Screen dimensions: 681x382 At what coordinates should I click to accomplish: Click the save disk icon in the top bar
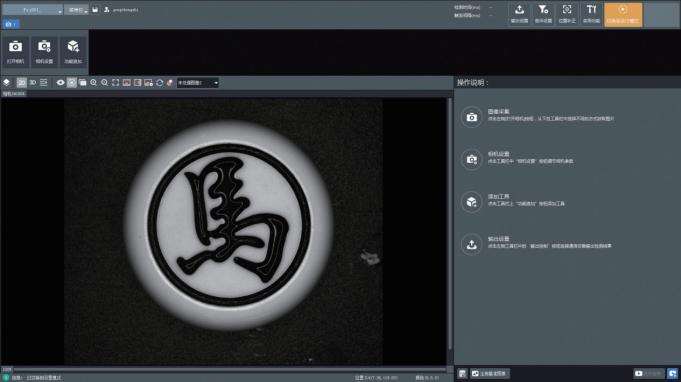click(95, 9)
